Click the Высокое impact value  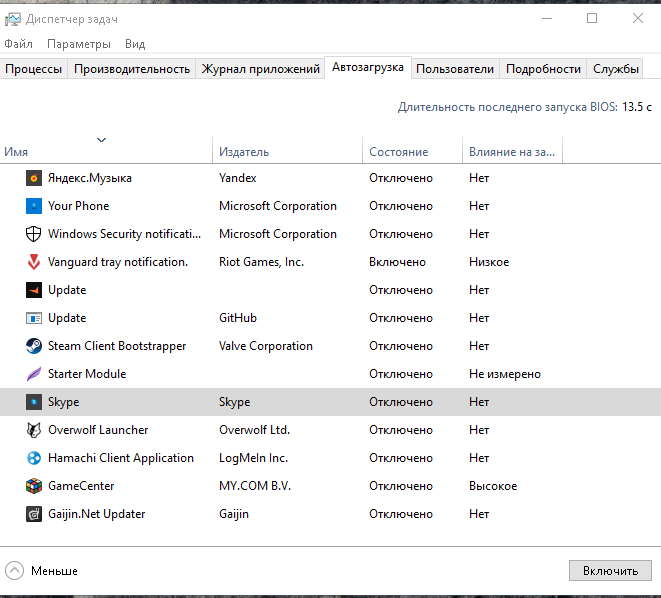click(x=493, y=486)
